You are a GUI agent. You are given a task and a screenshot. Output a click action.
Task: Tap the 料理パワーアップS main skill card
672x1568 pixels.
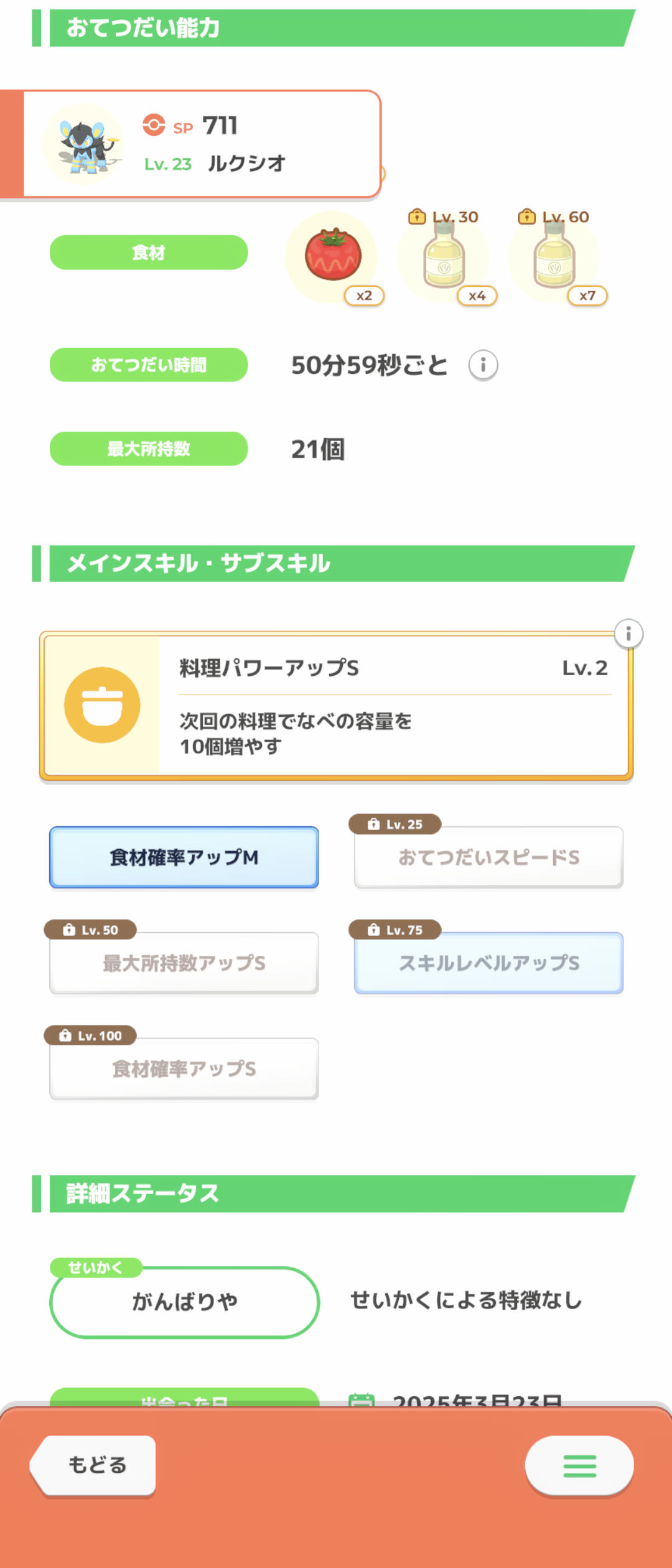392,706
